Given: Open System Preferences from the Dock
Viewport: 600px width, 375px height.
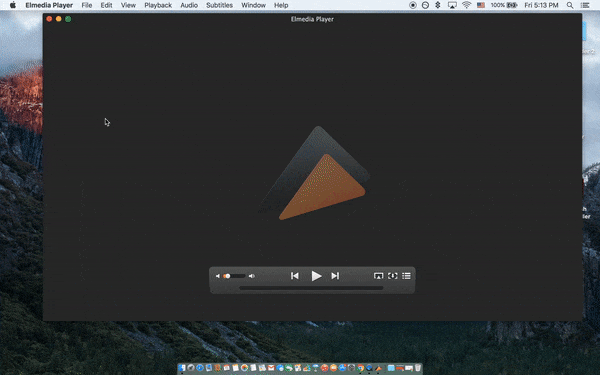Looking at the screenshot, I should tap(351, 368).
